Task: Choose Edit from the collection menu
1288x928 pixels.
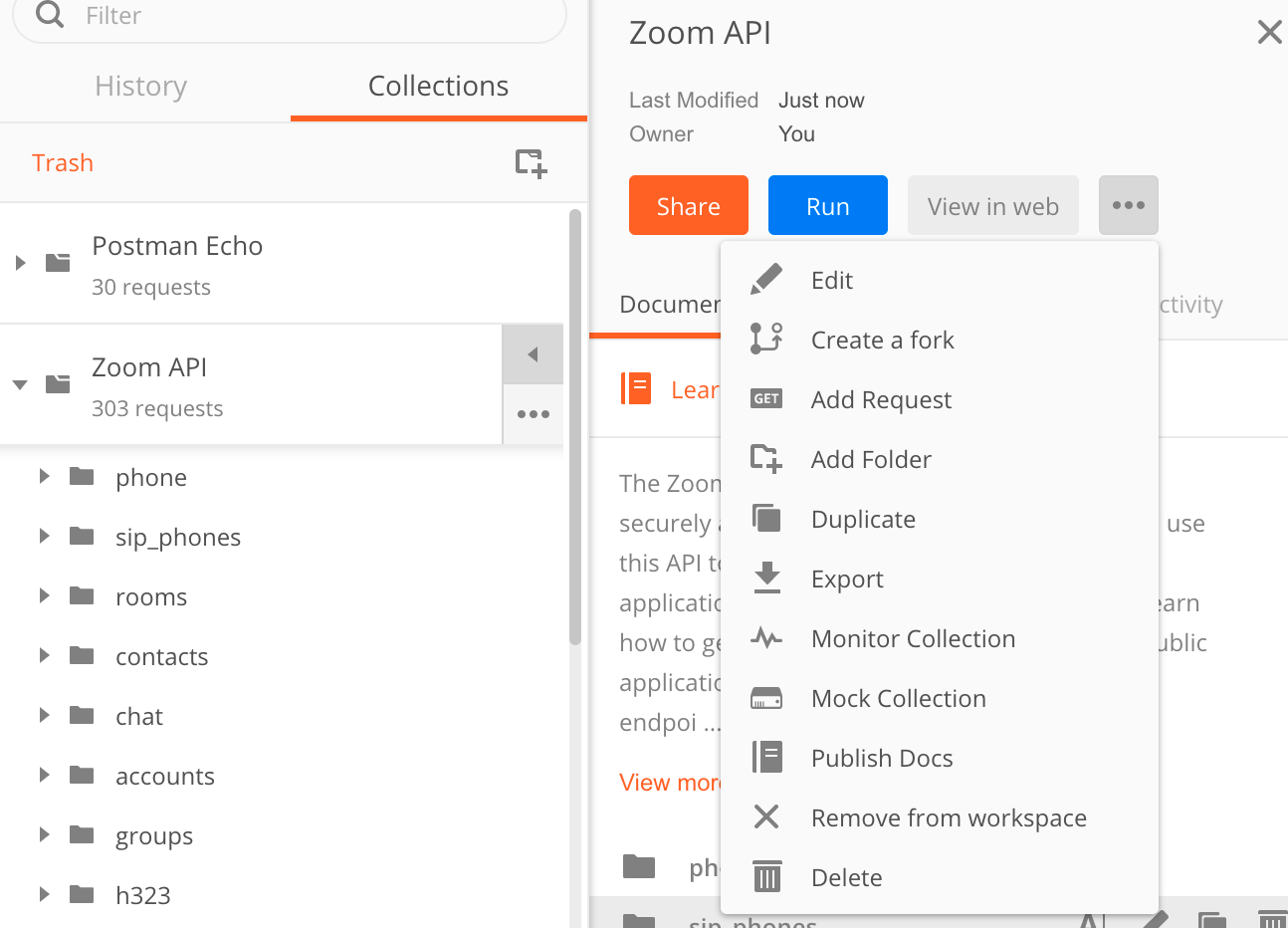Action: (x=940, y=280)
